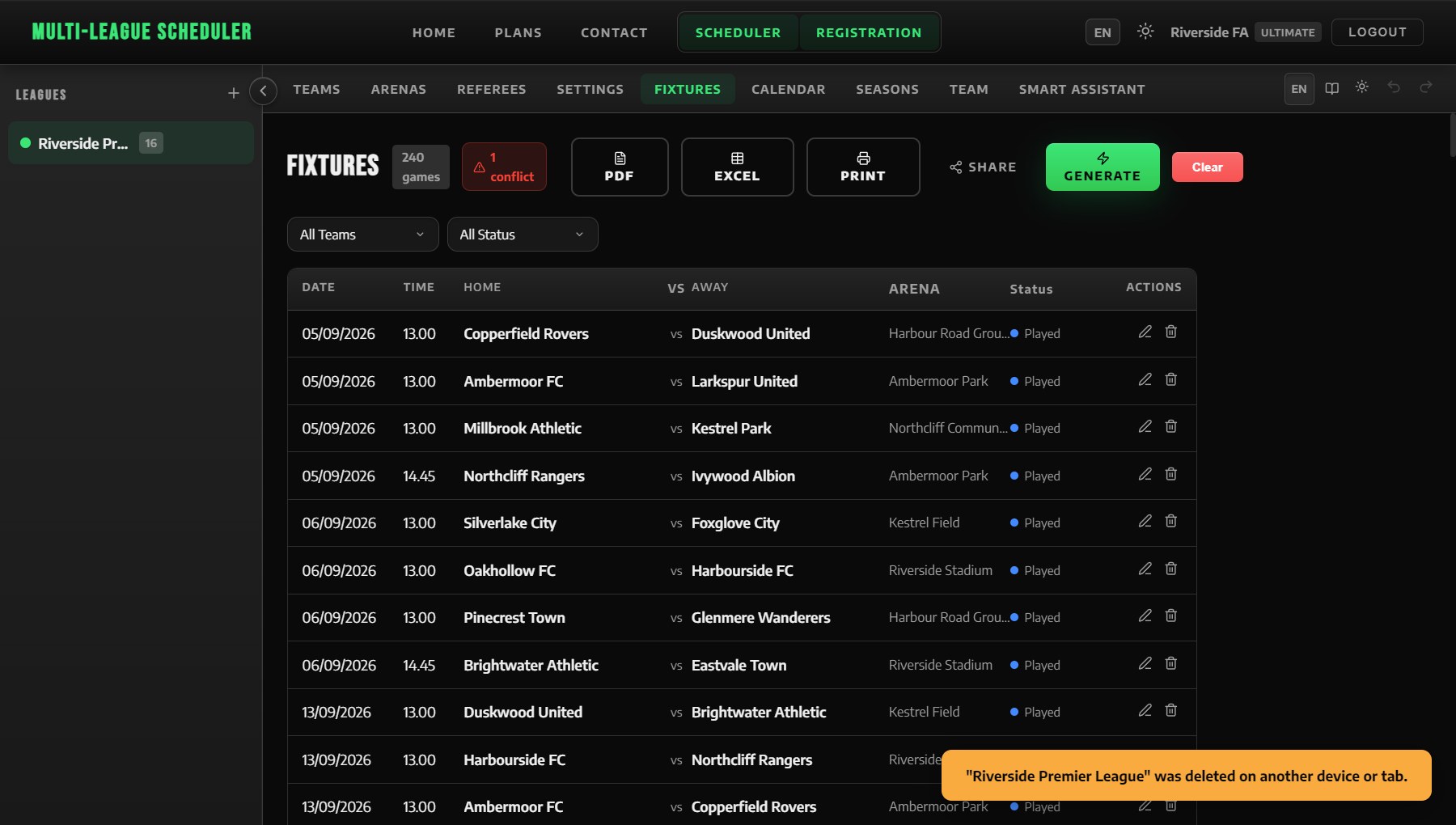Toggle theme sun icon in sub-toolbar

click(x=1362, y=87)
